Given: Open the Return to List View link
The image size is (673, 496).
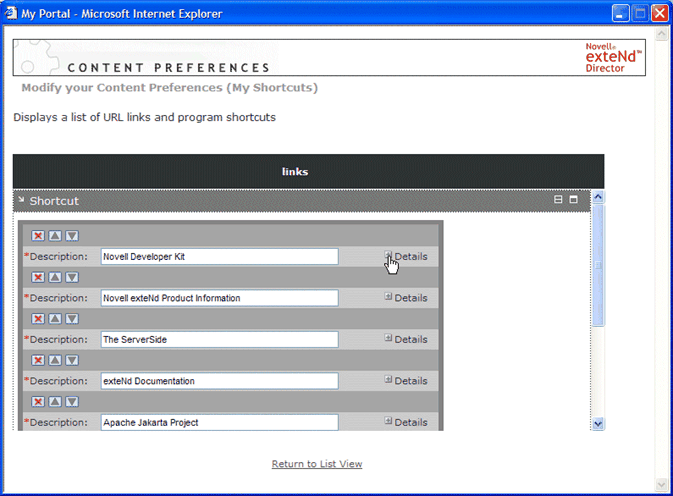Looking at the screenshot, I should pos(317,464).
